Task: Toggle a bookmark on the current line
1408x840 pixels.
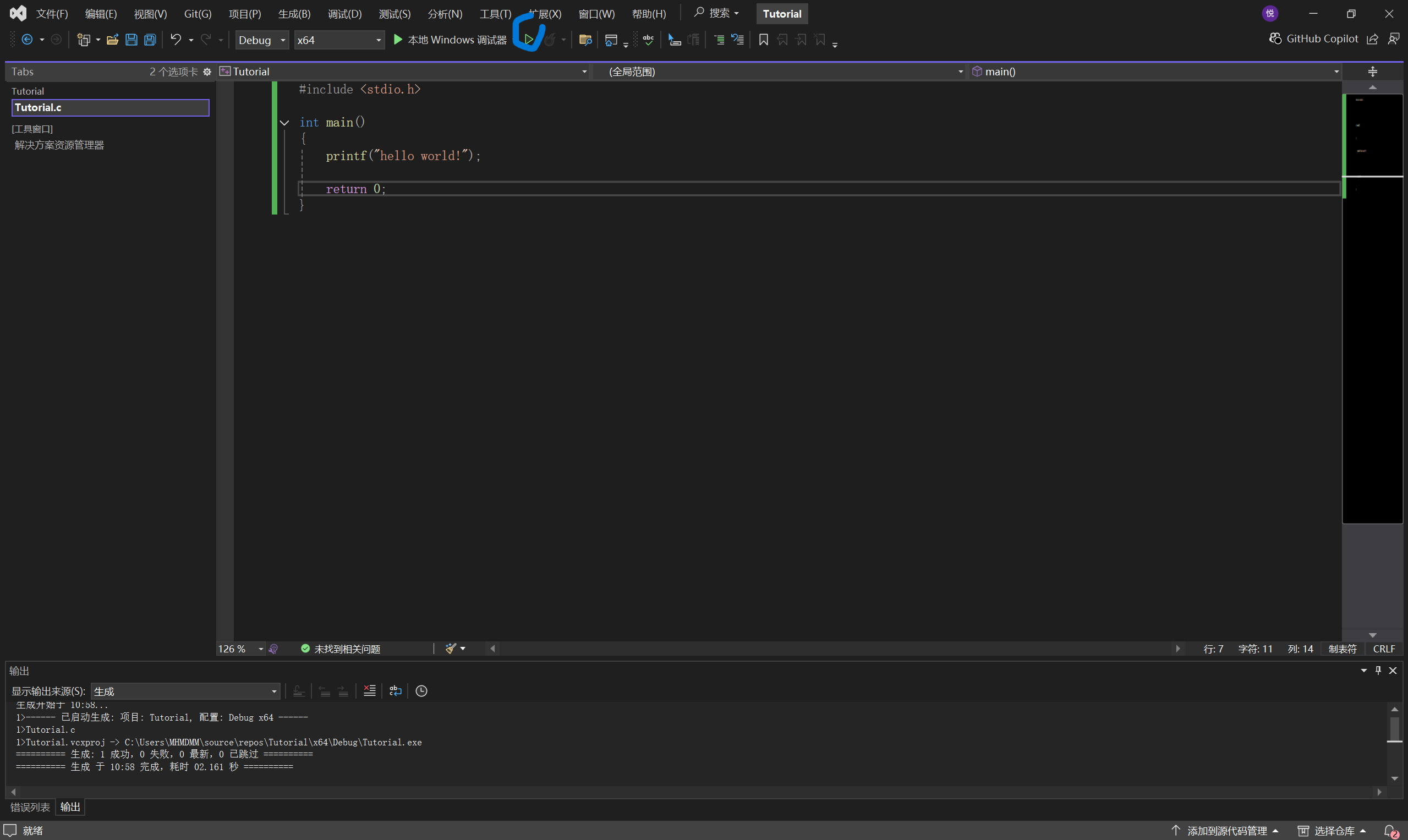Action: click(x=763, y=40)
